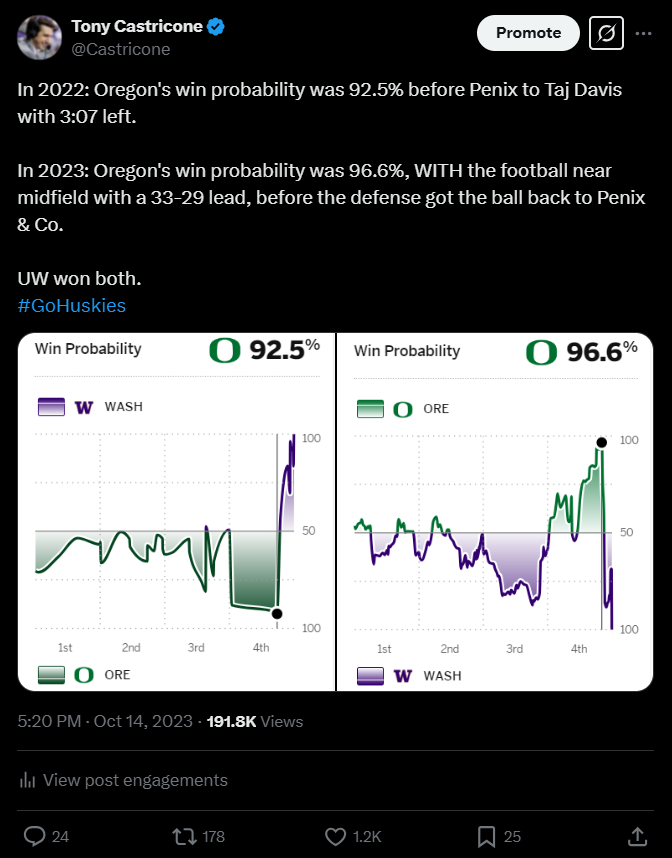Bookmark this post
Image resolution: width=672 pixels, height=858 pixels.
click(x=486, y=835)
